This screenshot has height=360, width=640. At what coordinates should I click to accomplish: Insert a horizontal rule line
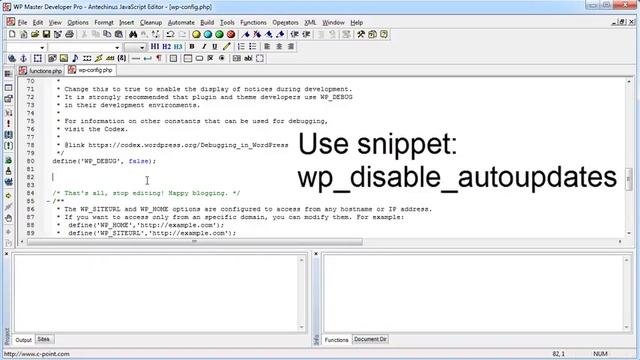tap(136, 58)
